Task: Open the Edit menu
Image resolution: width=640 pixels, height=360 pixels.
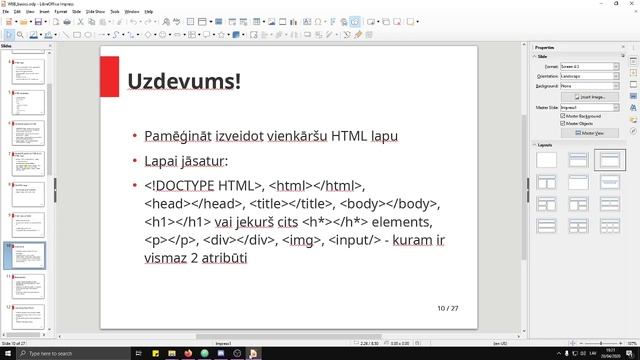Action: [17, 12]
